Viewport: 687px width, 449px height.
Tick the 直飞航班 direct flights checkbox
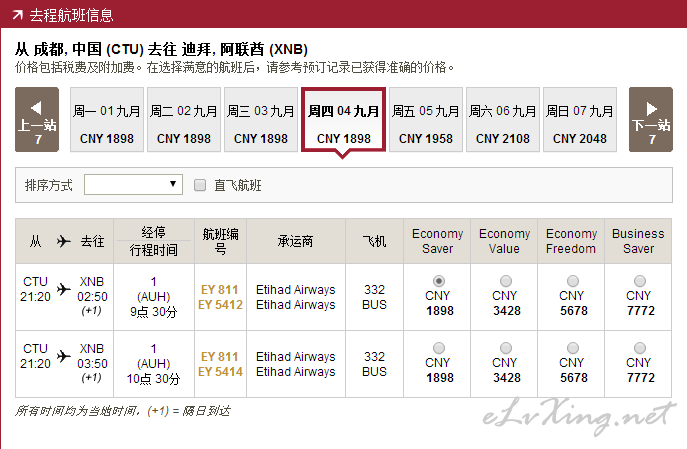tap(200, 185)
